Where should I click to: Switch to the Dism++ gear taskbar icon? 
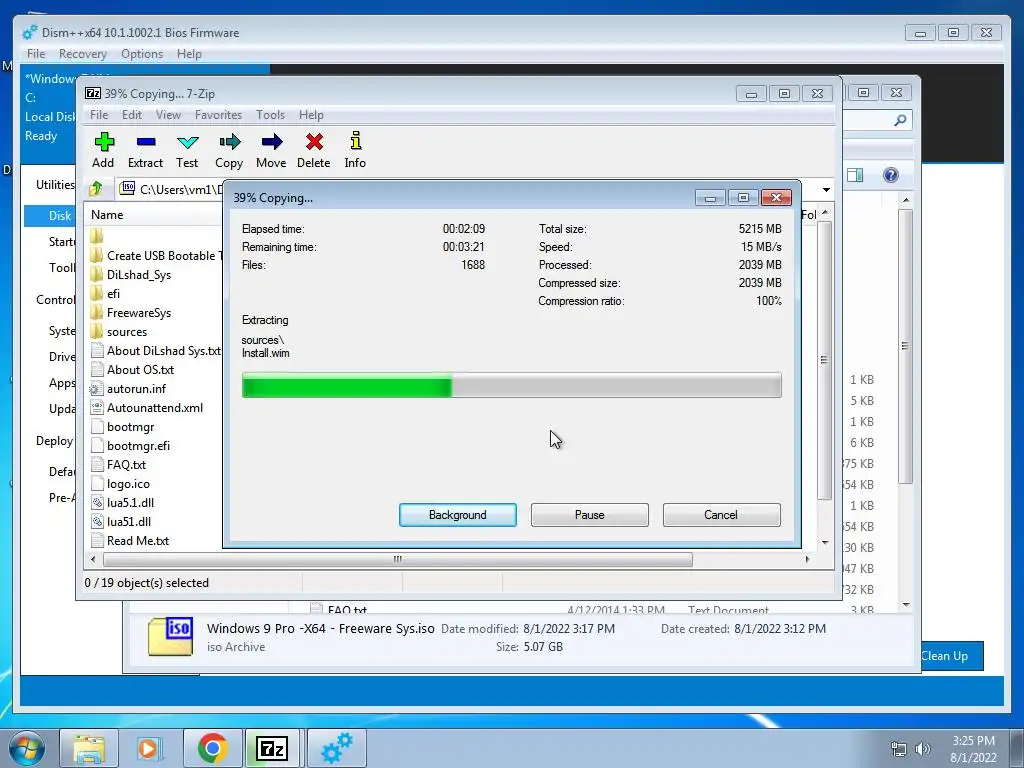[x=336, y=748]
